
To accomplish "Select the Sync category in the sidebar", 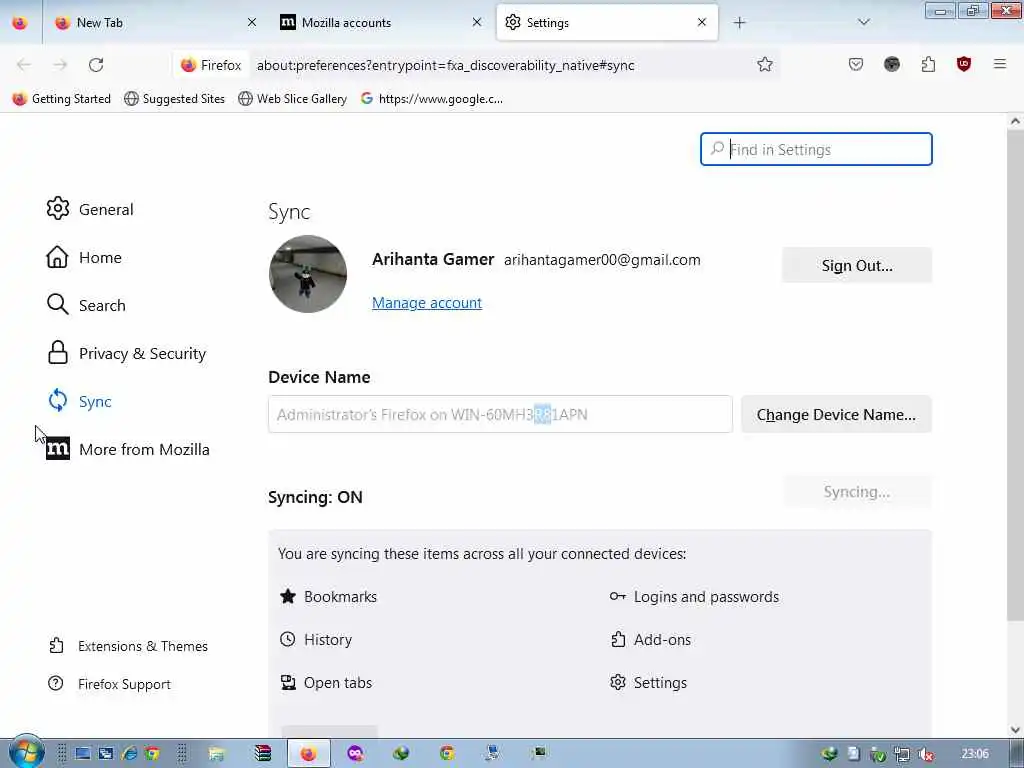I will [x=78, y=401].
